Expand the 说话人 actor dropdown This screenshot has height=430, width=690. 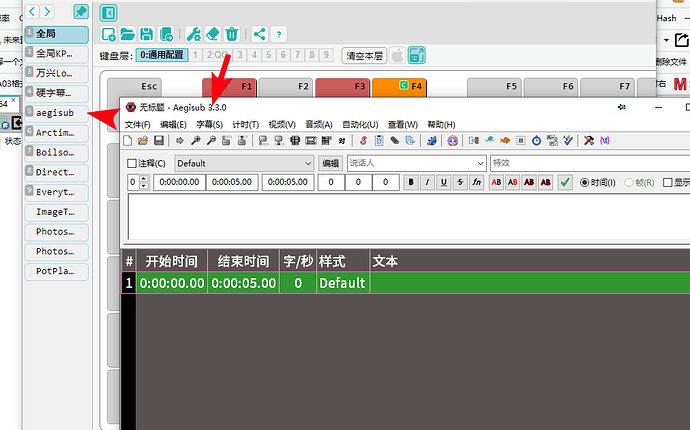416,163
